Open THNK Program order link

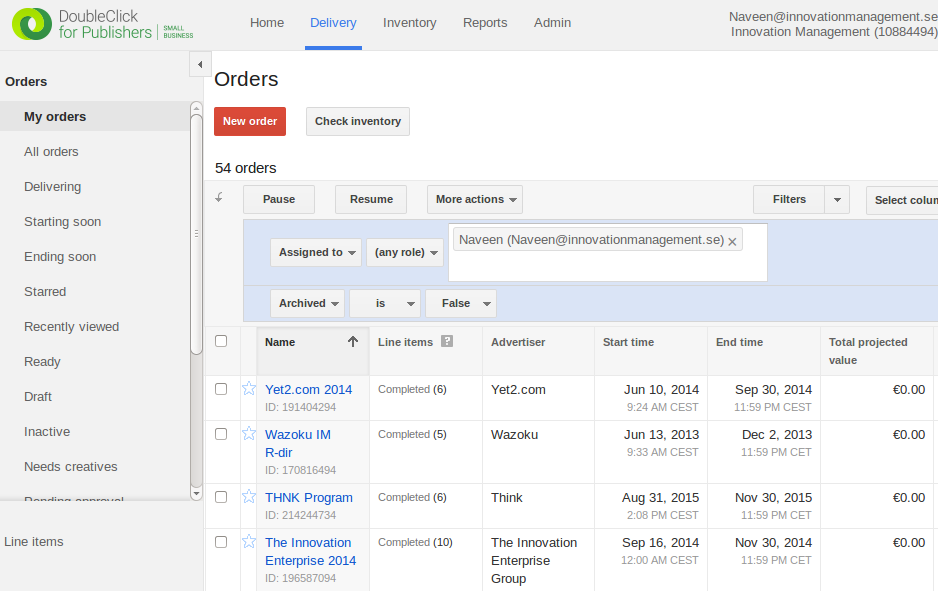click(309, 498)
